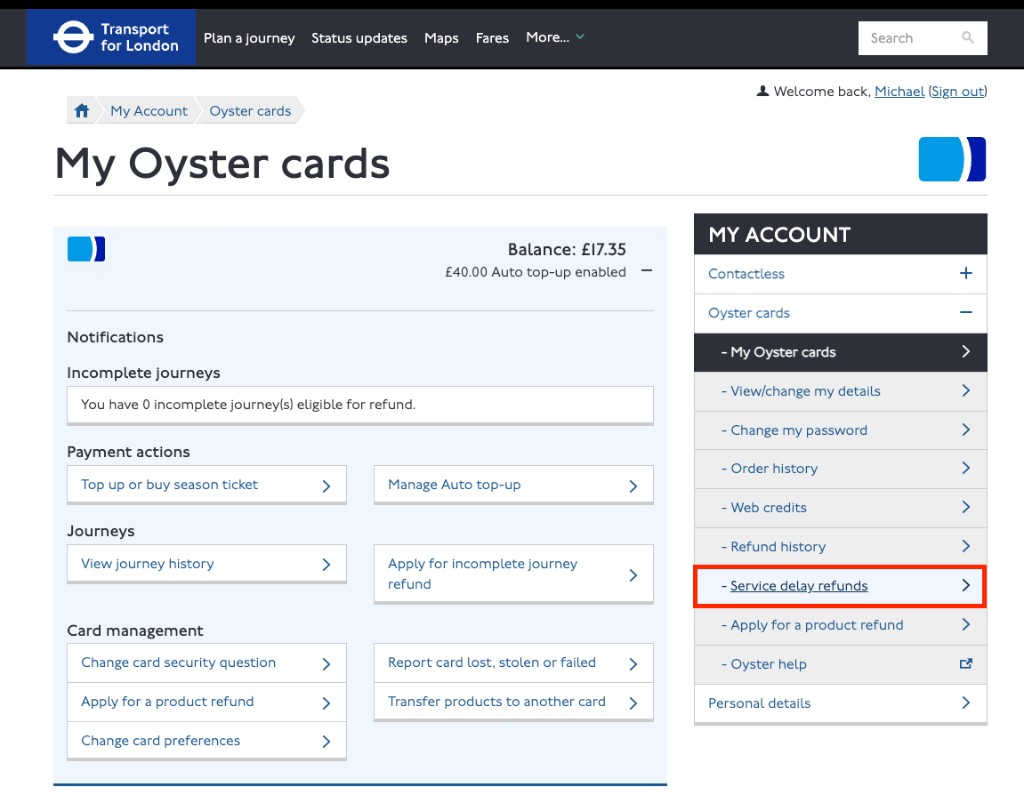
Task: Open Maps in the navigation bar
Action: tap(441, 38)
